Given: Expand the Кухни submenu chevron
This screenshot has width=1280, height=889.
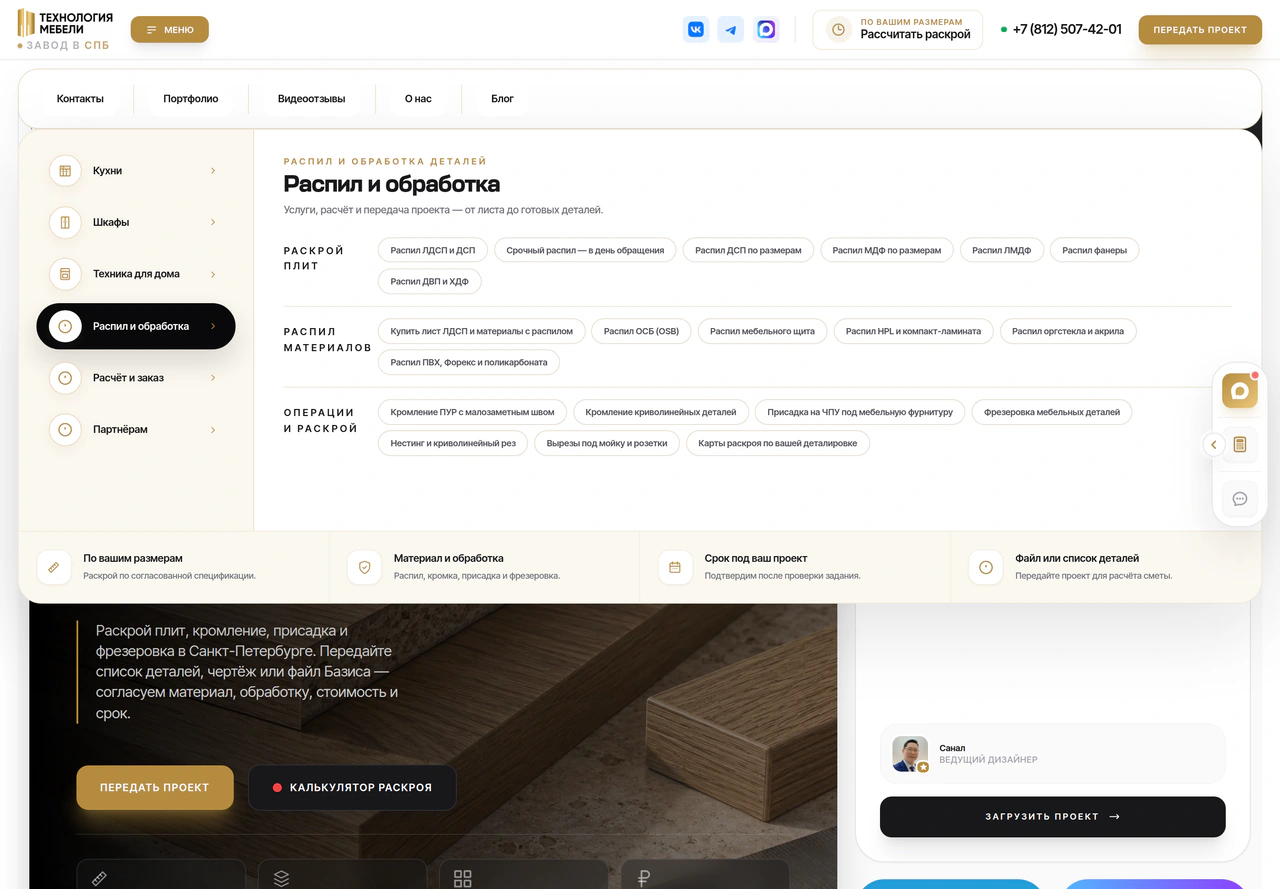Looking at the screenshot, I should pos(213,171).
